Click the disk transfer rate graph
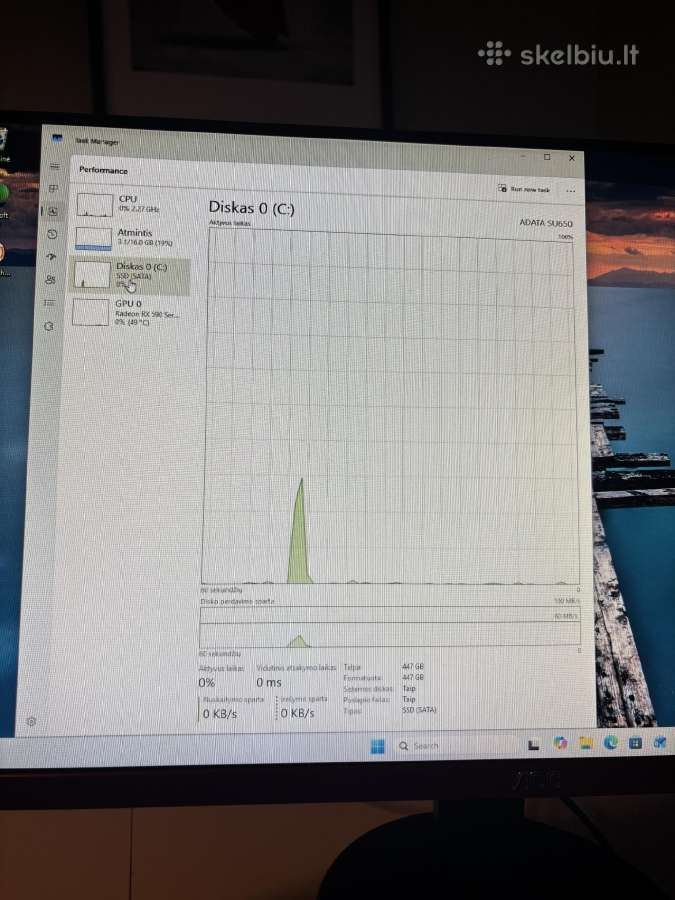 click(x=390, y=627)
